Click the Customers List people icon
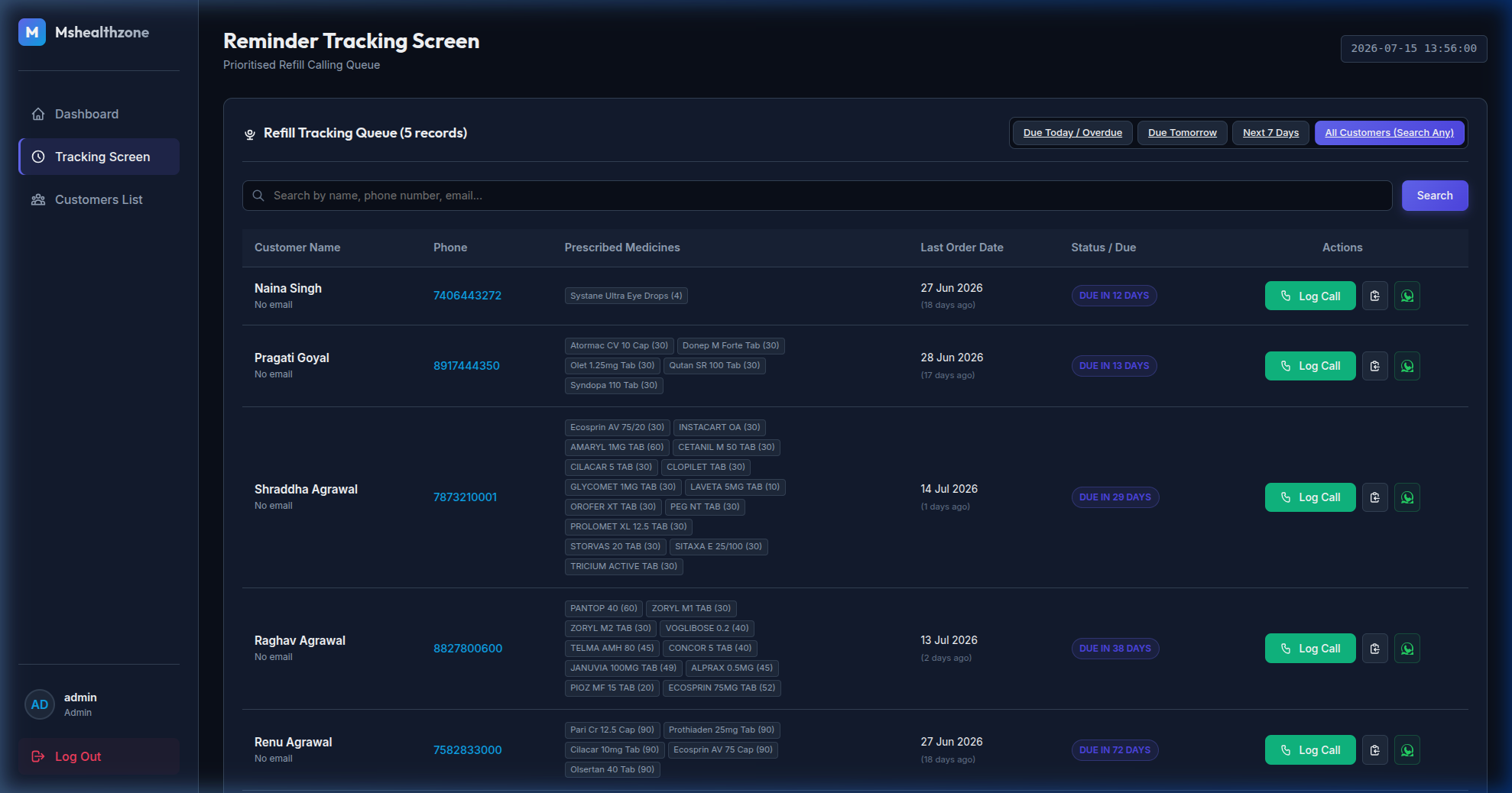 tap(38, 199)
